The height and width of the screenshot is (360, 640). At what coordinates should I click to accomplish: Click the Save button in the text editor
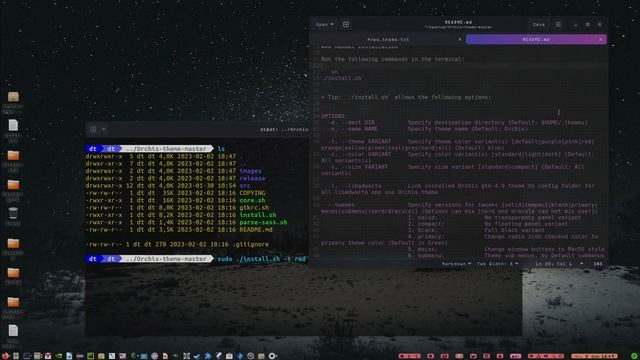click(538, 24)
